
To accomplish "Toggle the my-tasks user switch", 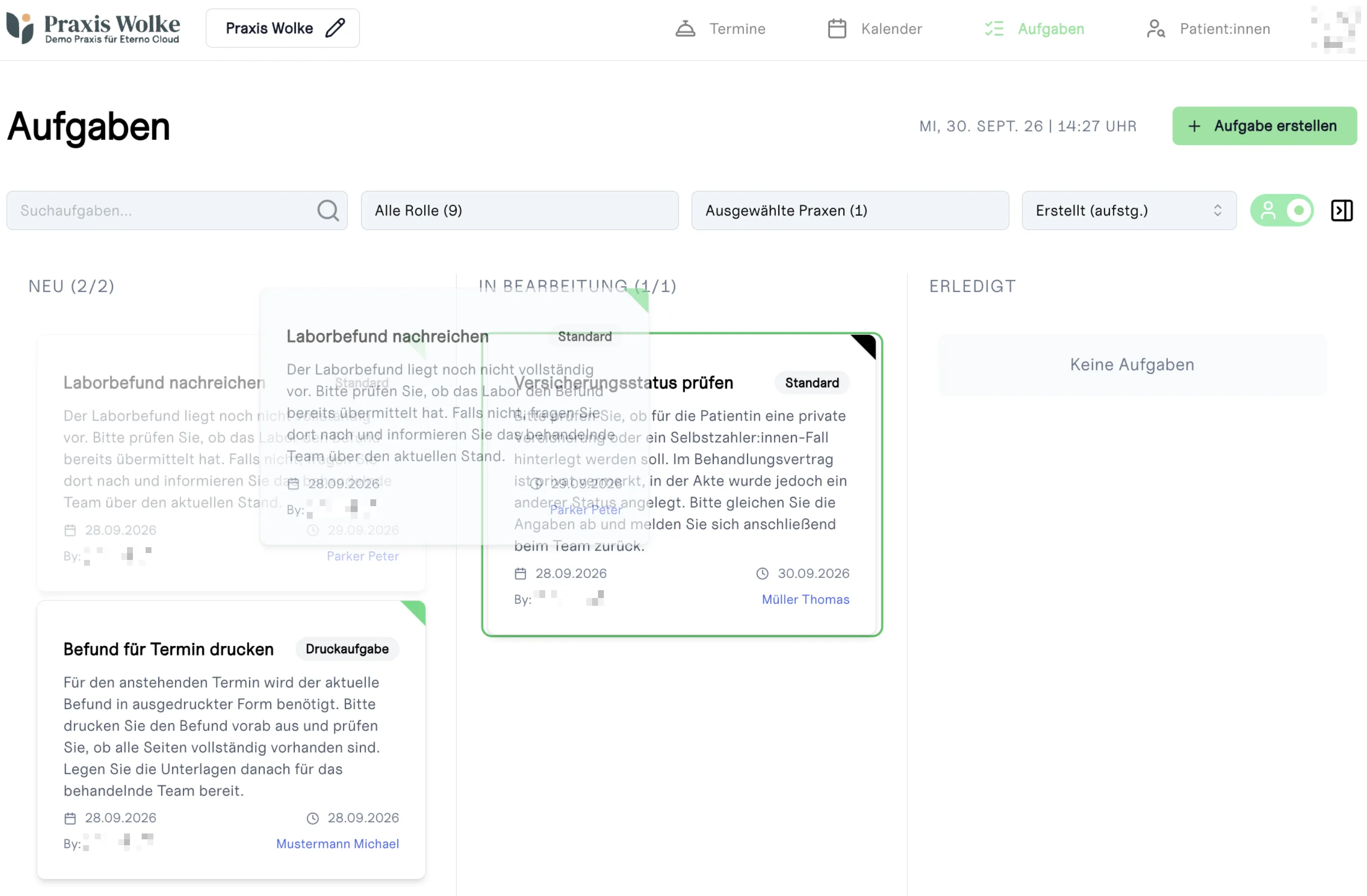I will [1282, 211].
